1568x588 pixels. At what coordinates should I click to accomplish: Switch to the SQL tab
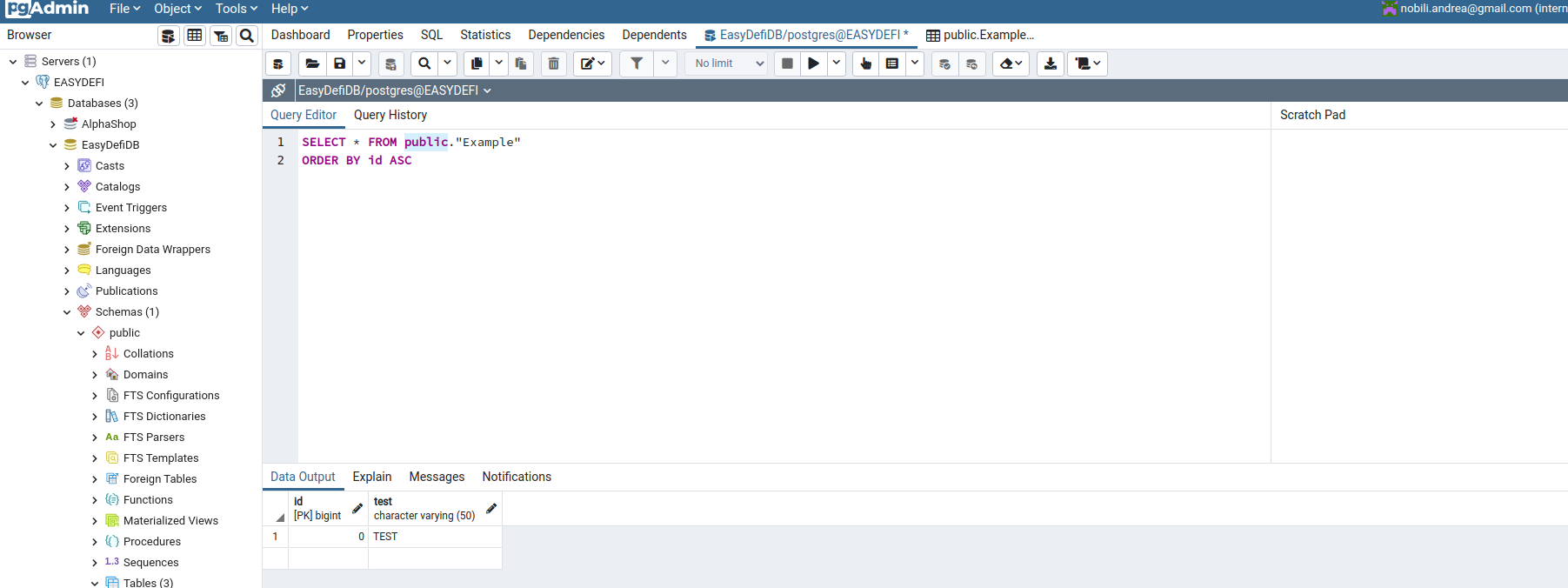pos(431,35)
